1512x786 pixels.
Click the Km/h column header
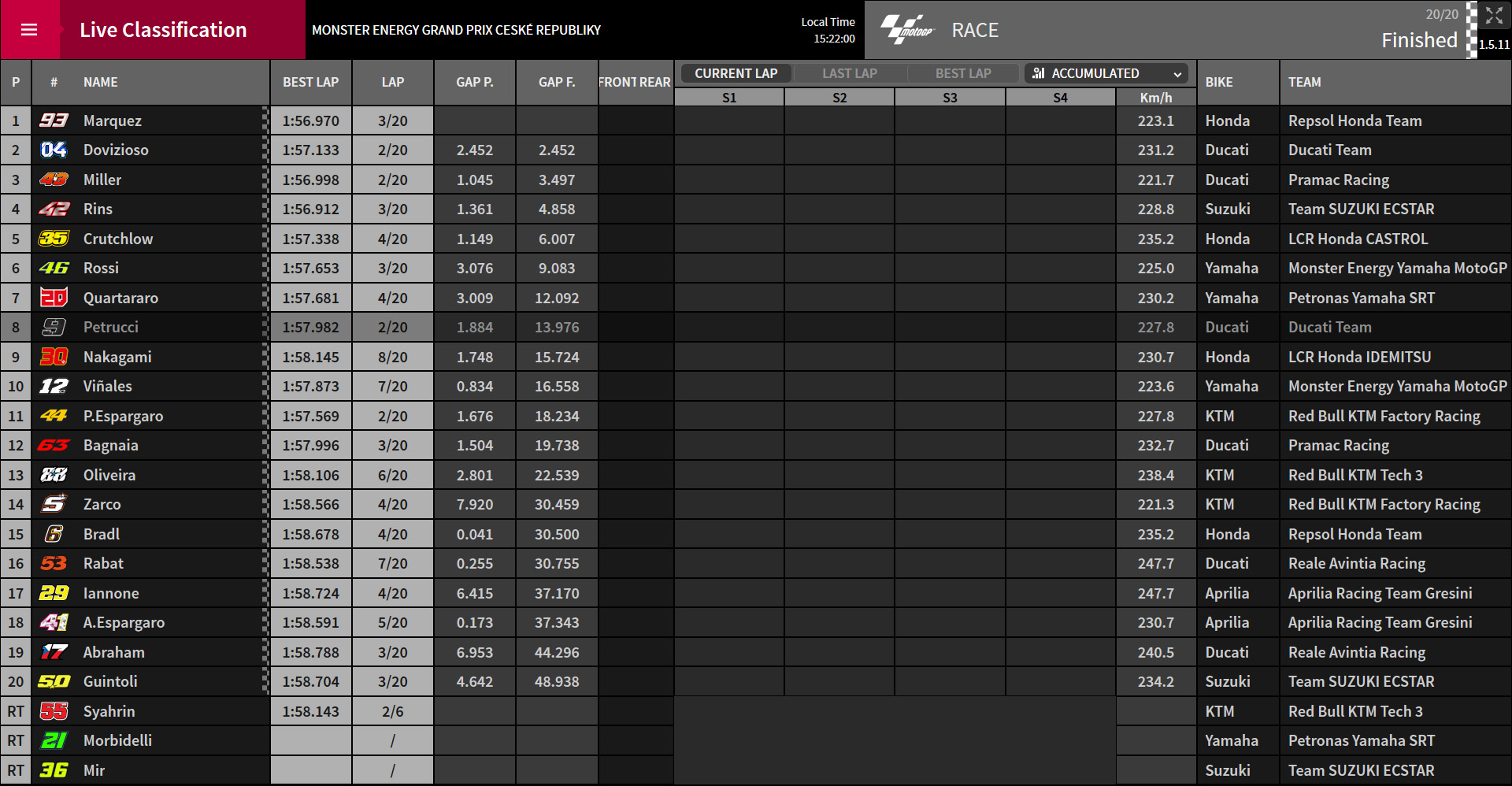[x=1156, y=98]
